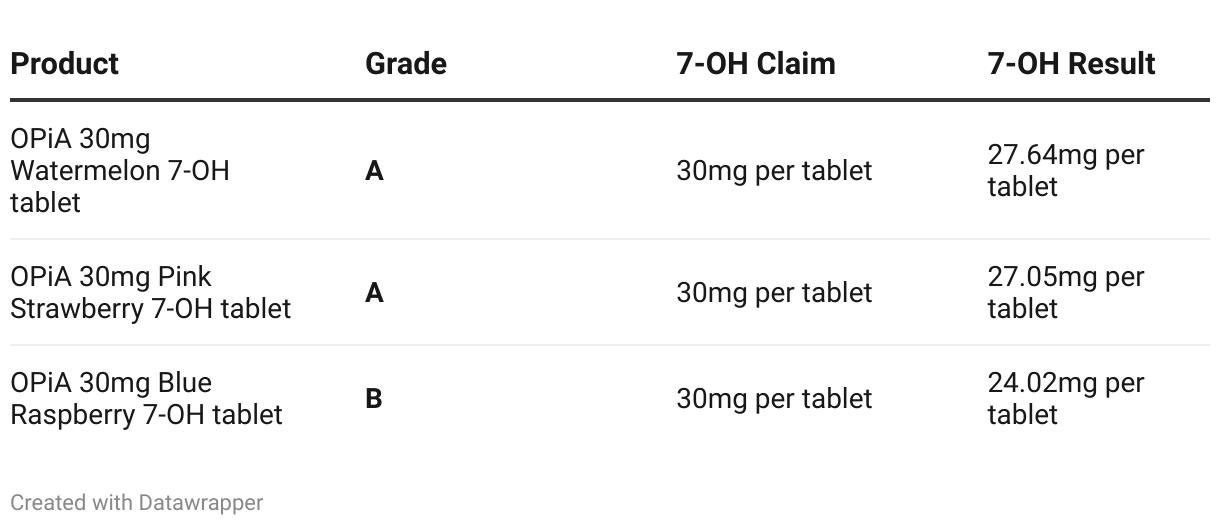Click the 7-OH Result column header
Viewport: 1220px width, 526px height.
pos(1071,64)
